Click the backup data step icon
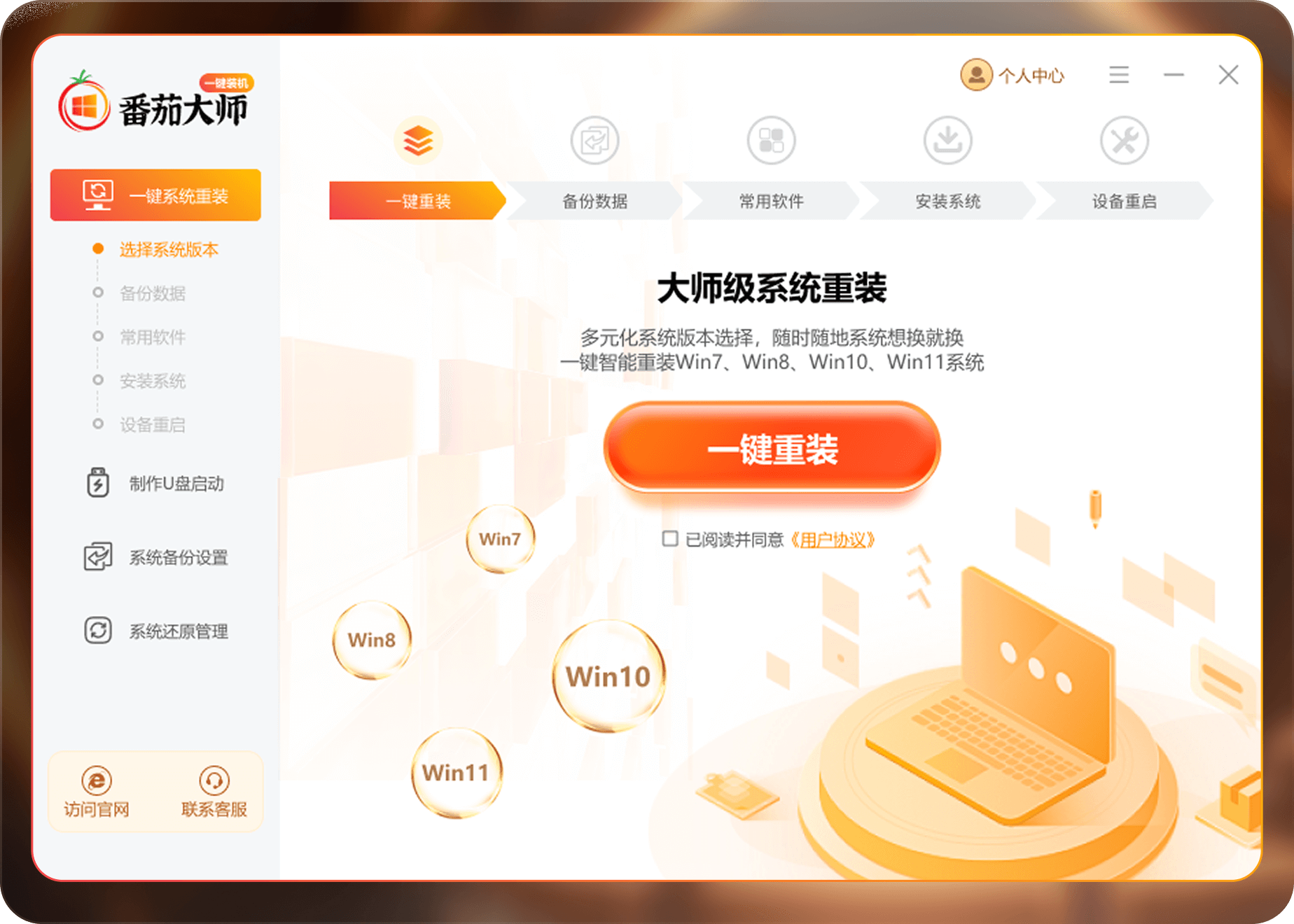Screen dimensions: 1294x924 [x=594, y=141]
